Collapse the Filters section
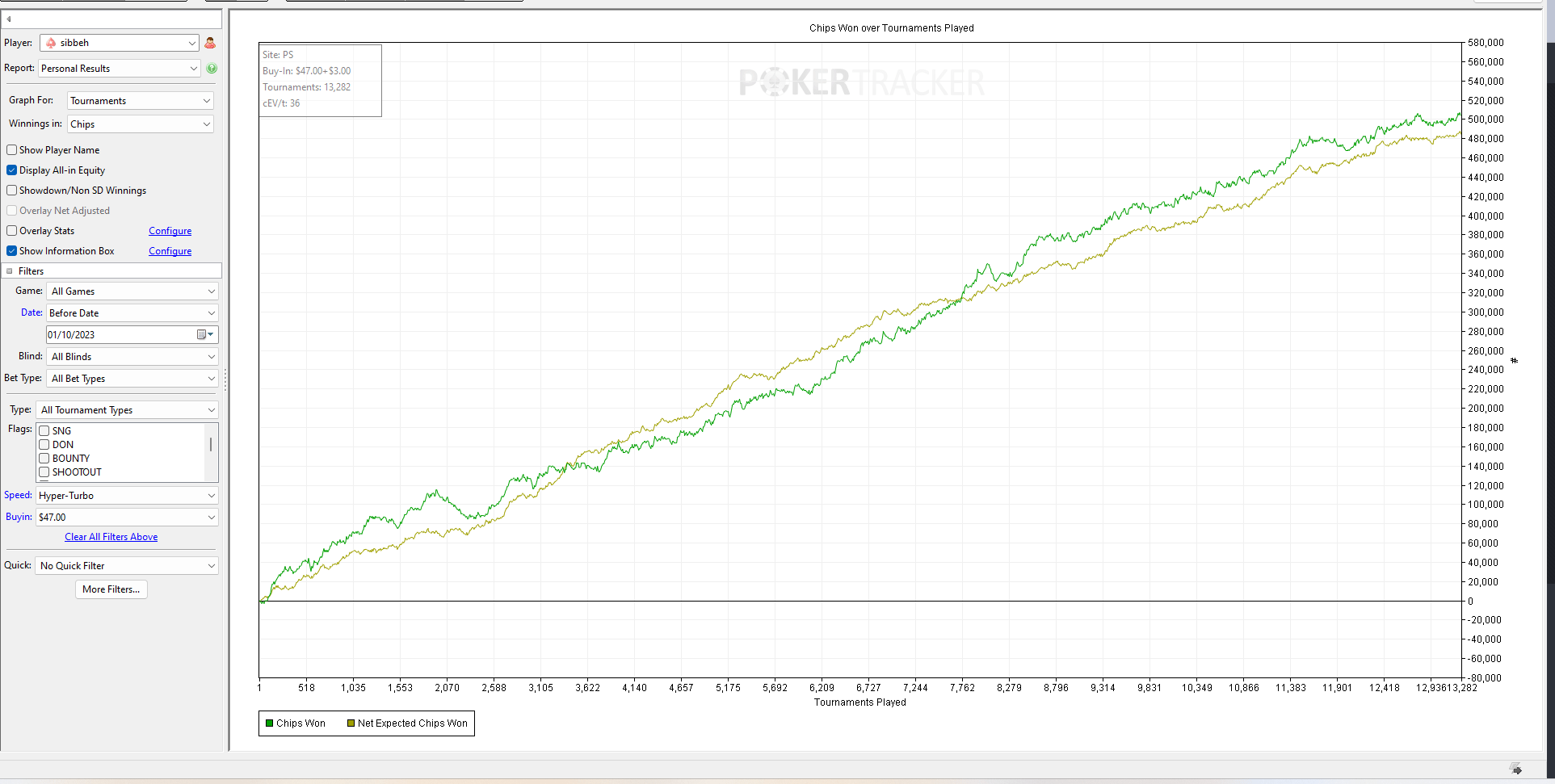Image resolution: width=1555 pixels, height=784 pixels. (x=10, y=271)
